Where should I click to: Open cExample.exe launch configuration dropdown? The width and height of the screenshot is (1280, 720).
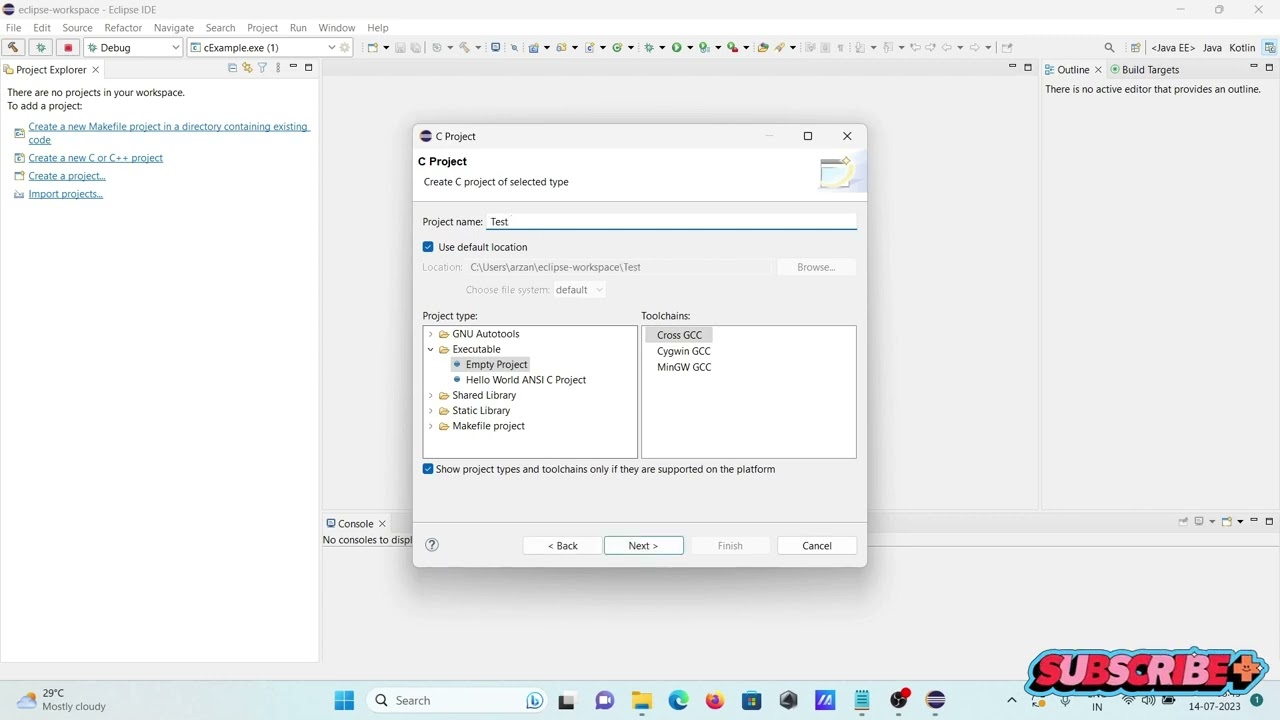point(331,47)
